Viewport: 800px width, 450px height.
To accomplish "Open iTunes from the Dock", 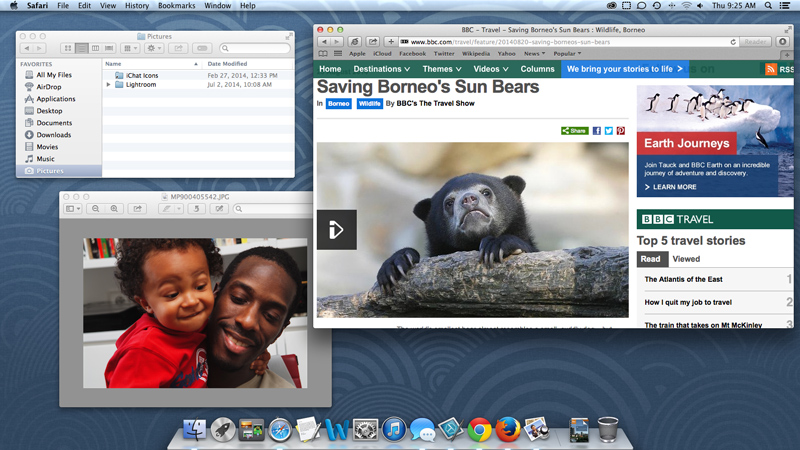I will point(394,430).
